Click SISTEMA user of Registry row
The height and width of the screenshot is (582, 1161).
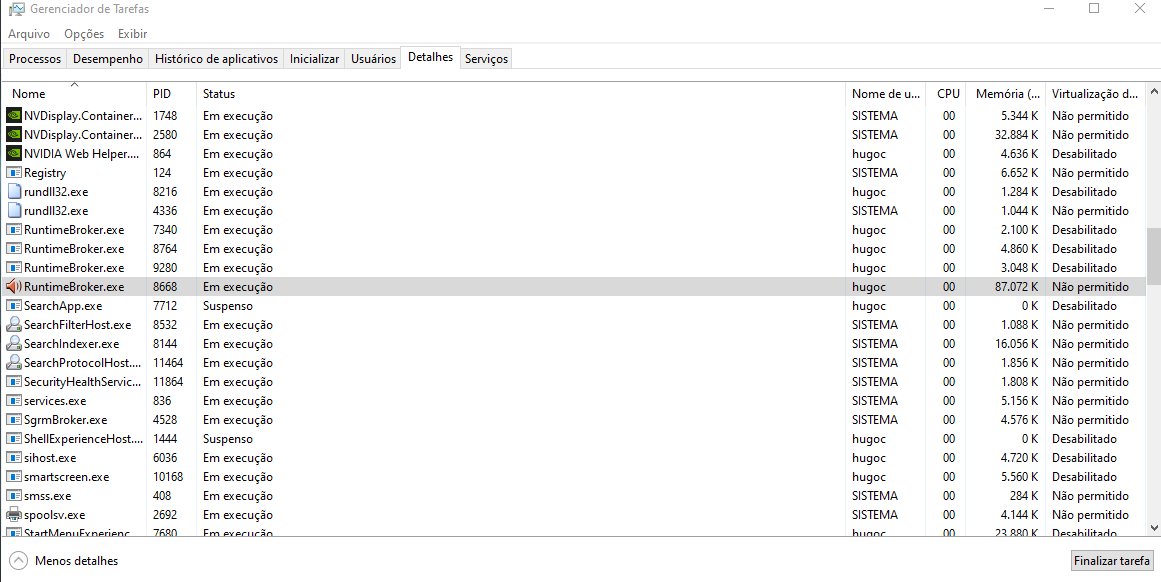(x=874, y=173)
